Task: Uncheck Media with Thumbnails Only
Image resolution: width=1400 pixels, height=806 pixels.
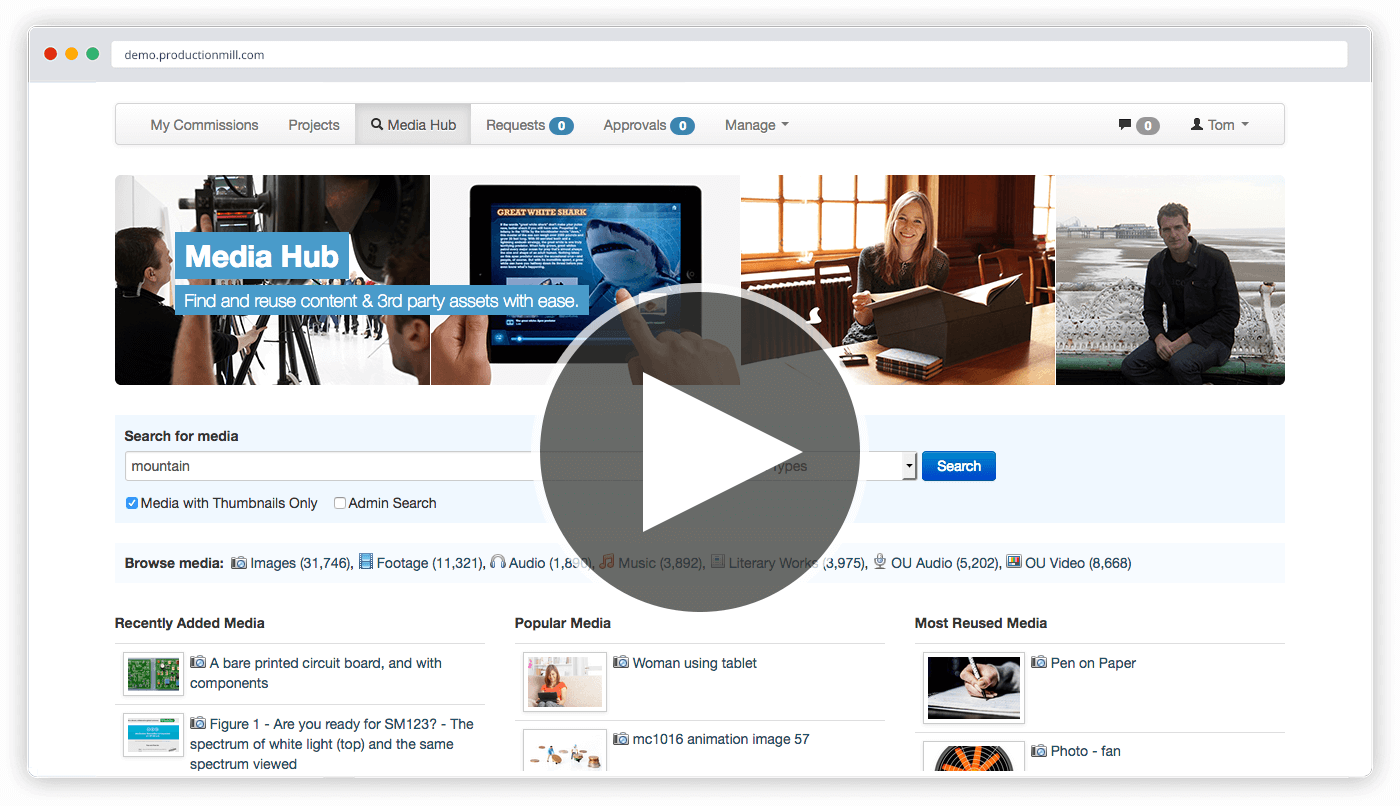Action: pos(131,503)
